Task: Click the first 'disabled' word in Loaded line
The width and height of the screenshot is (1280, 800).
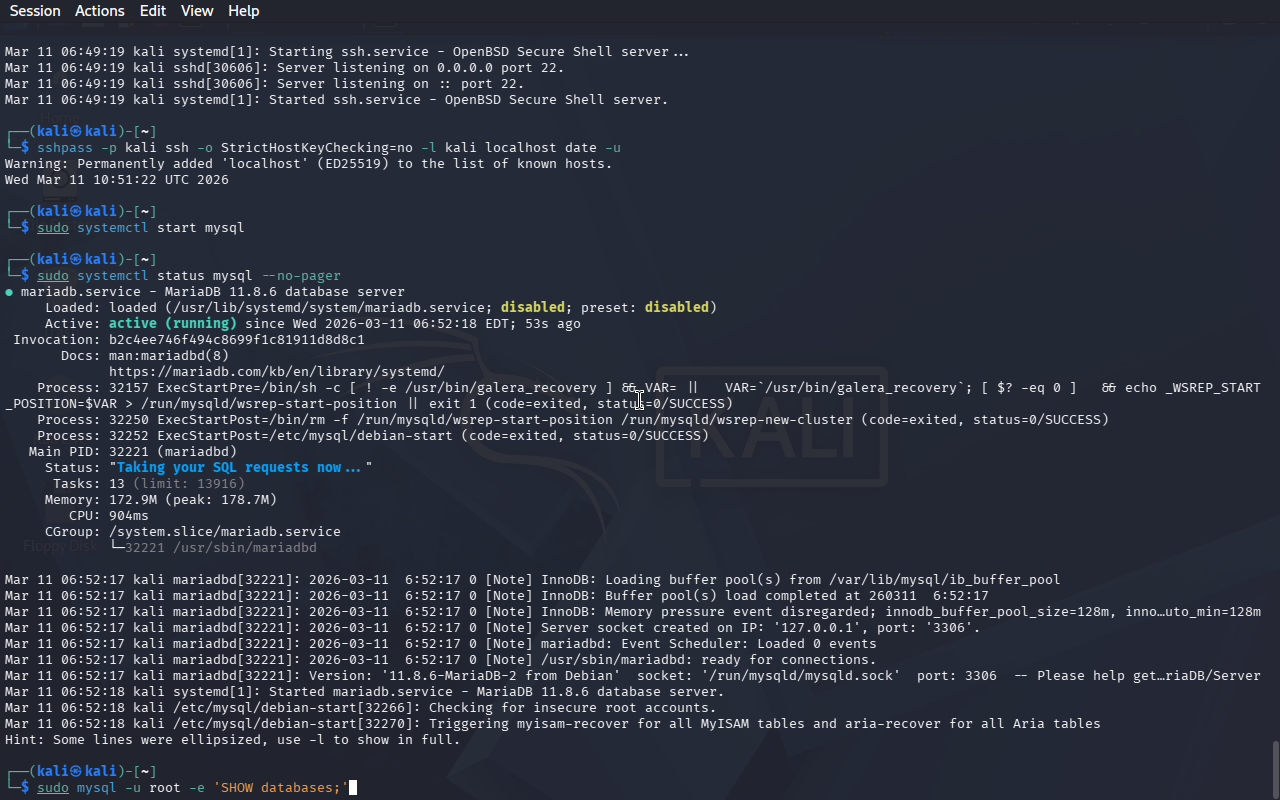Action: (x=533, y=308)
